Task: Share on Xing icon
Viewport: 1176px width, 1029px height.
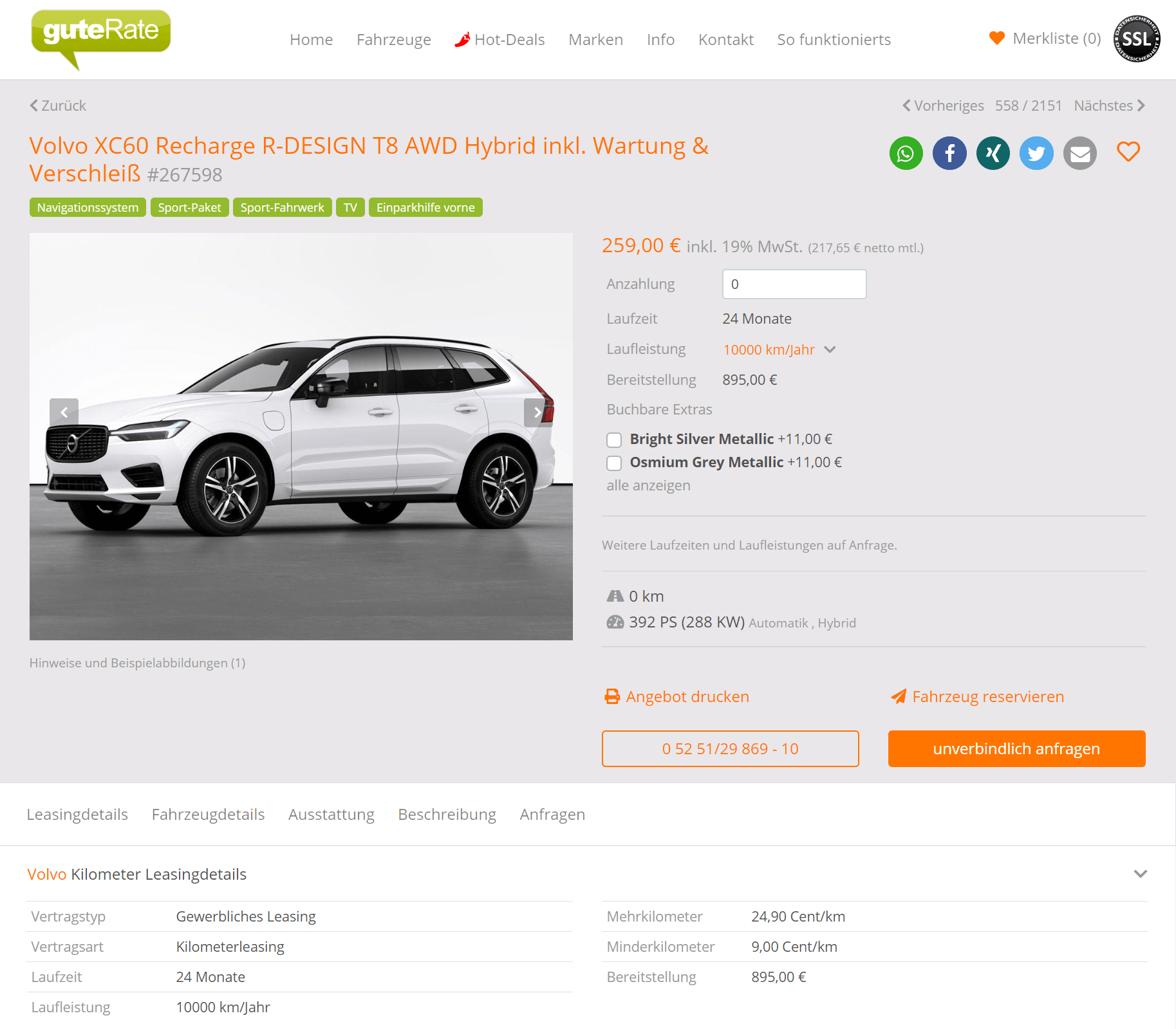Action: (993, 153)
